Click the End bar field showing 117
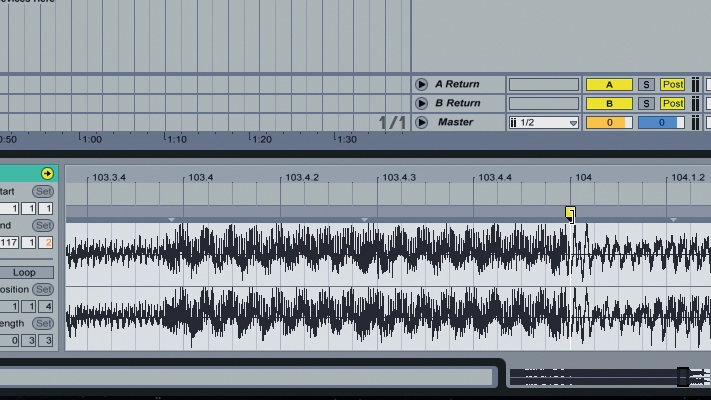Viewport: 711px width, 400px height. pos(9,243)
